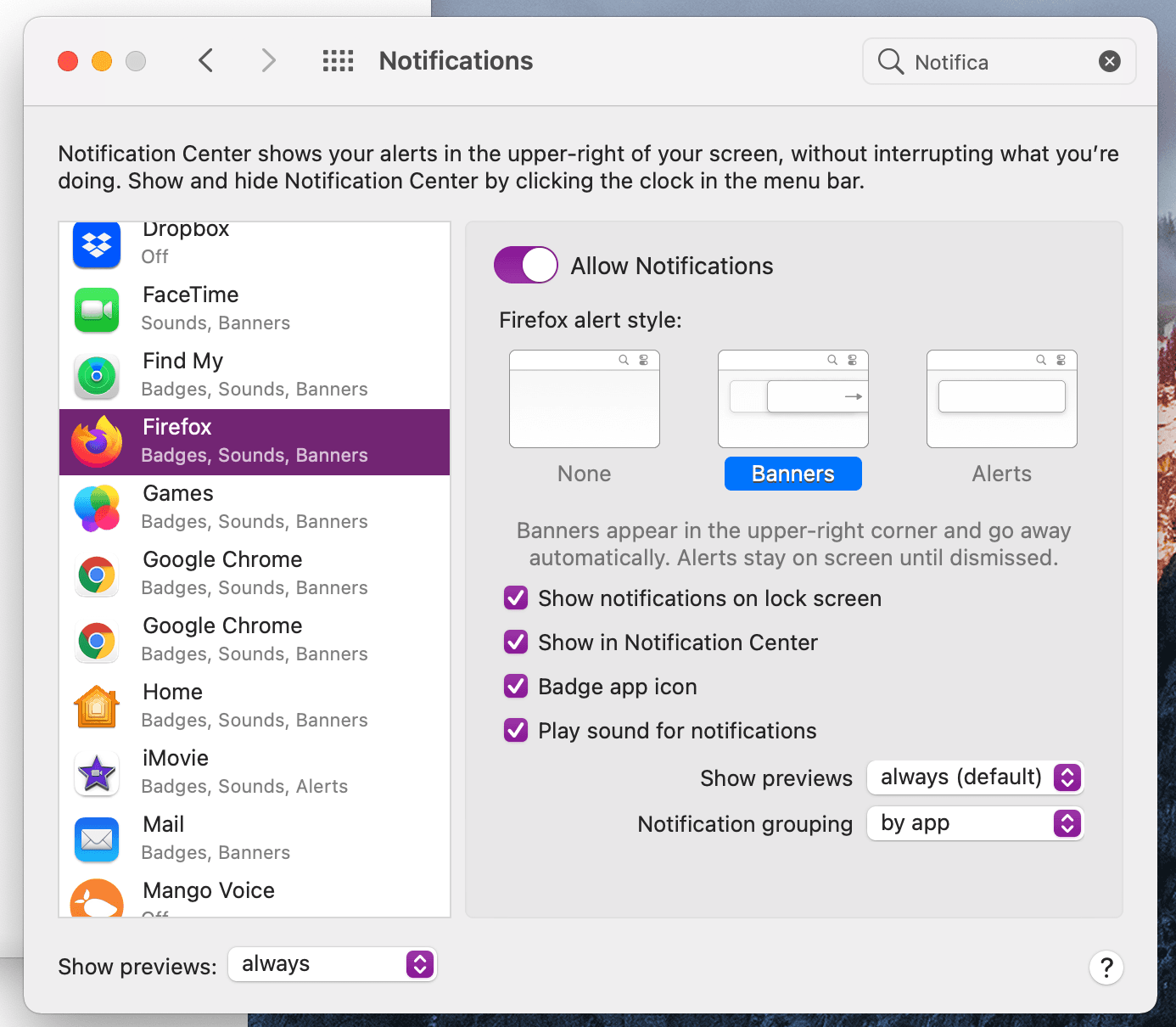Click the second Google Chrome icon

(97, 641)
